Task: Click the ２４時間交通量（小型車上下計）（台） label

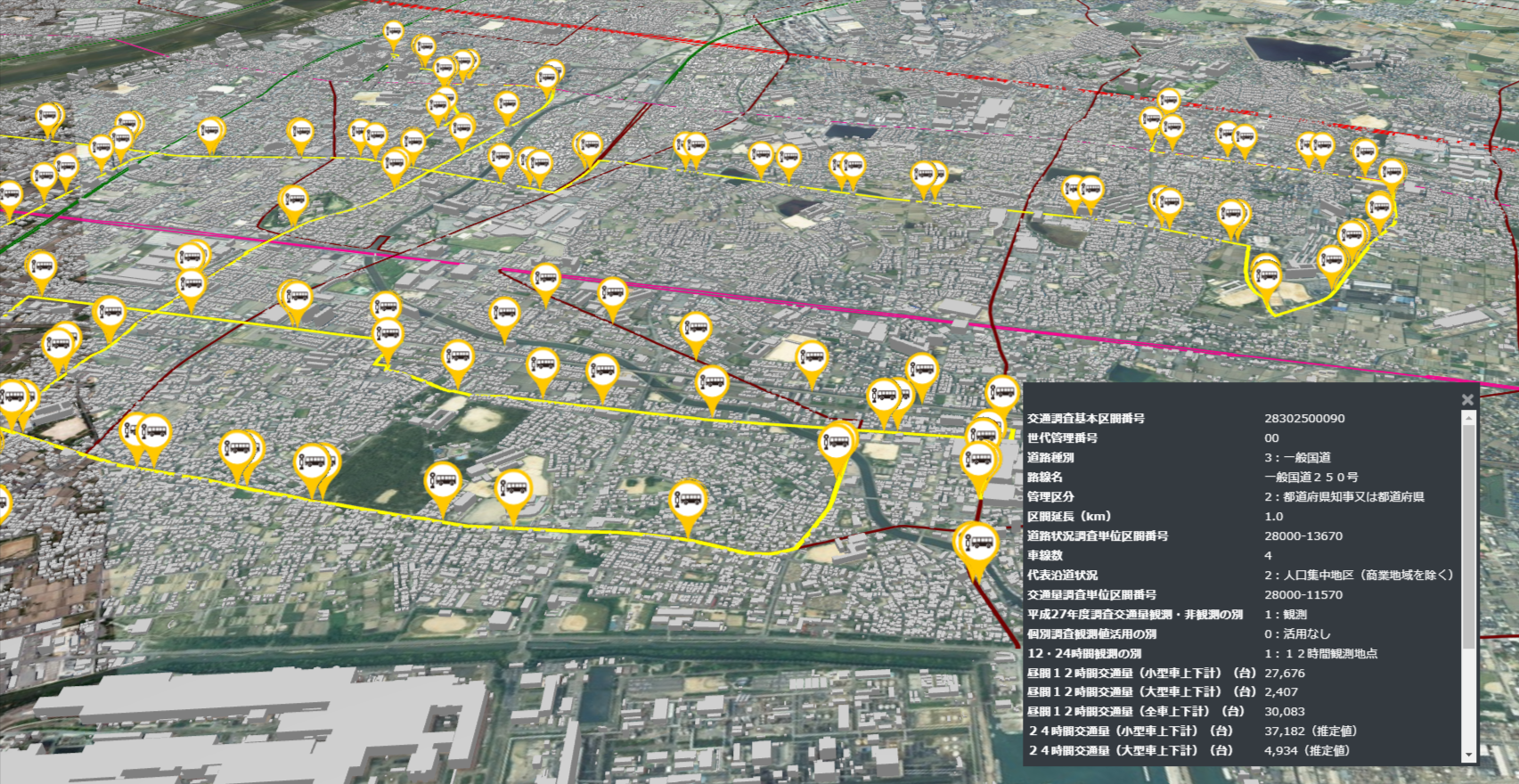Action: pos(1131,731)
